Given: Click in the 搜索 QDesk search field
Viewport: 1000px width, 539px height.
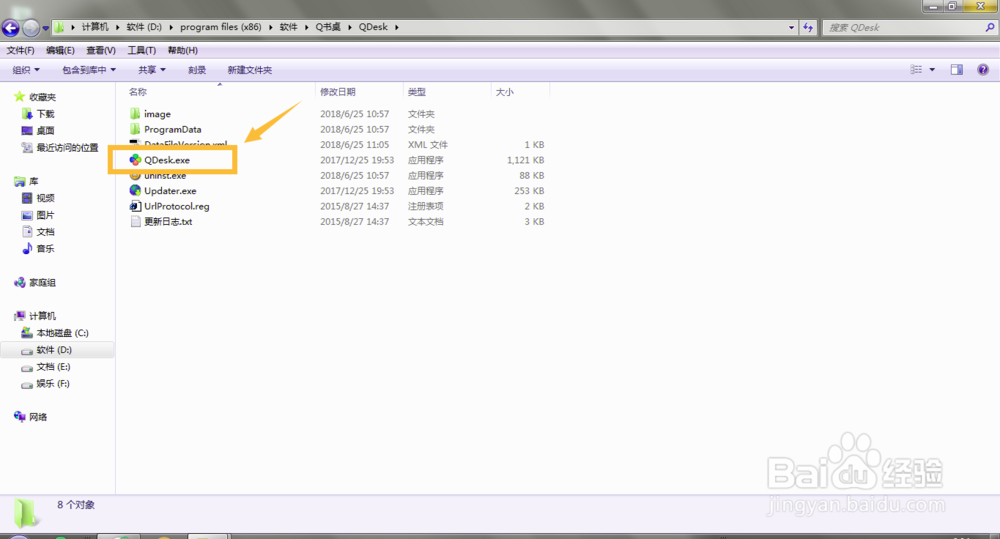Looking at the screenshot, I should (x=904, y=27).
